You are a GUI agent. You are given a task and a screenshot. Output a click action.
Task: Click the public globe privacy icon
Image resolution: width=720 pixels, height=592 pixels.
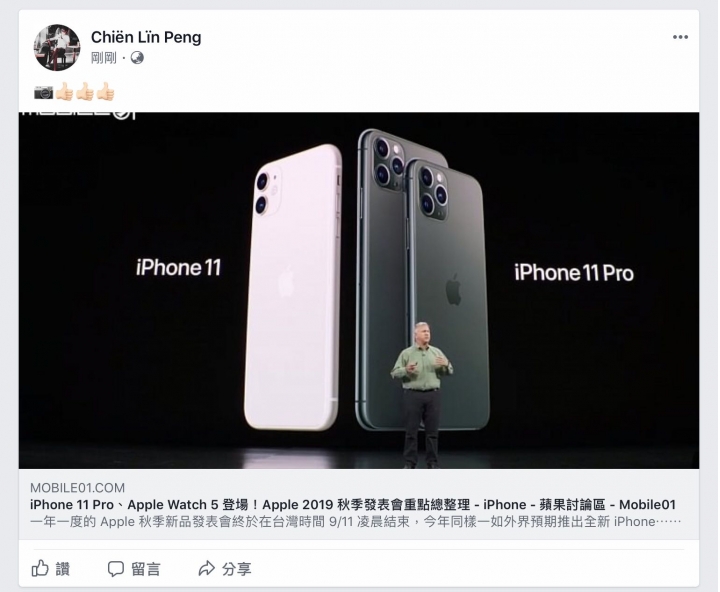click(137, 58)
